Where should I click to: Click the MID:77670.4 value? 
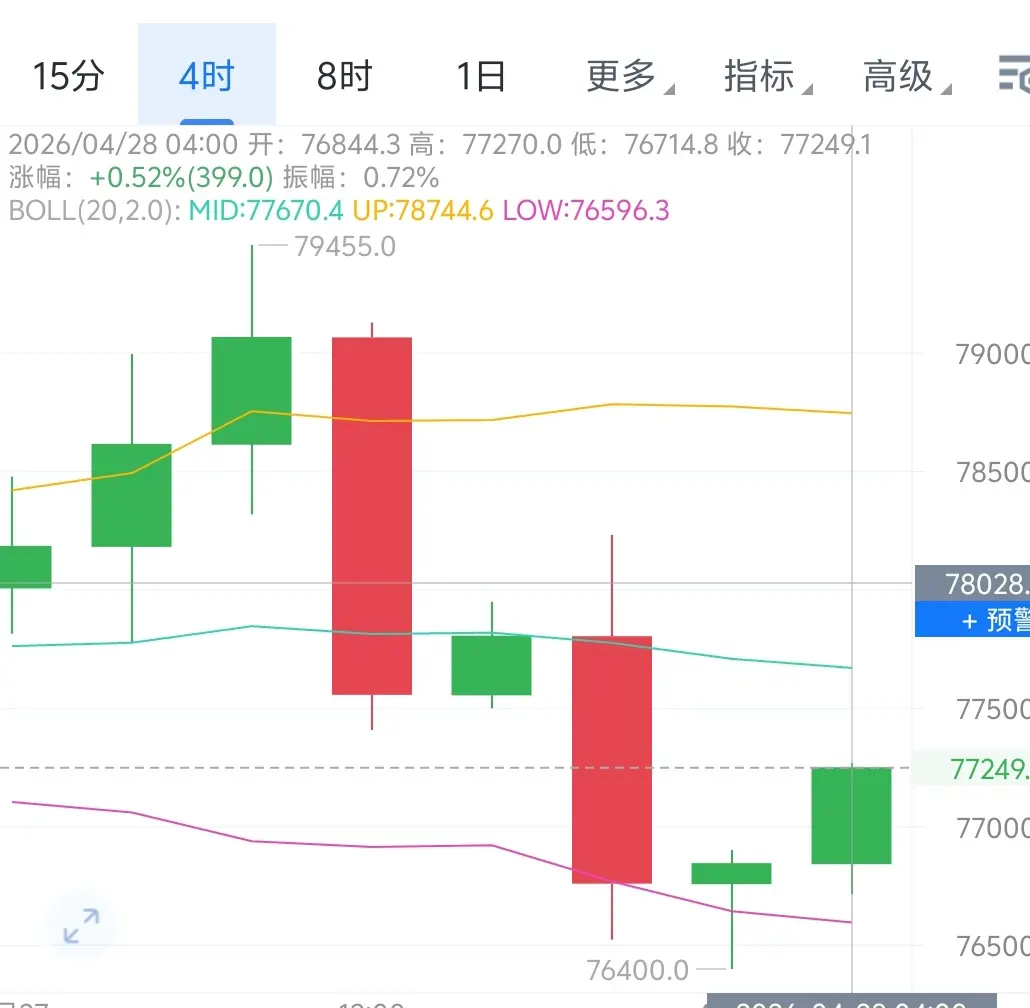click(x=265, y=211)
